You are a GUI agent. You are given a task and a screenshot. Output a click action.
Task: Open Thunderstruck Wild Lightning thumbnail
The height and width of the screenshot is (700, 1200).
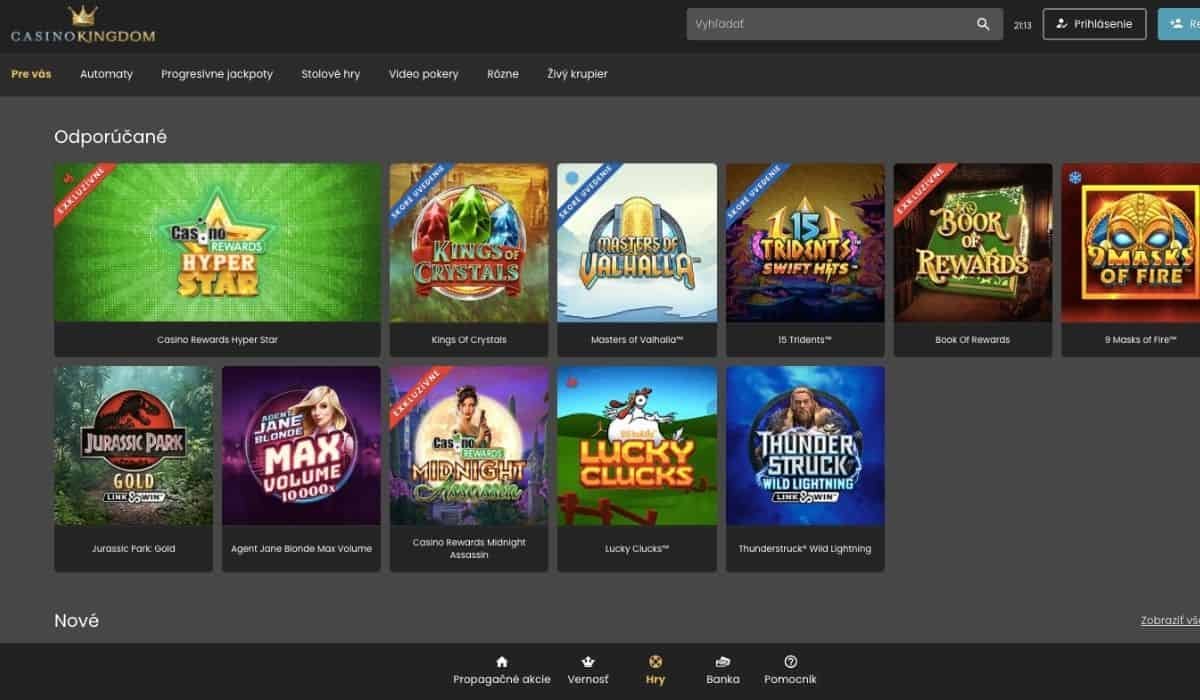click(805, 446)
